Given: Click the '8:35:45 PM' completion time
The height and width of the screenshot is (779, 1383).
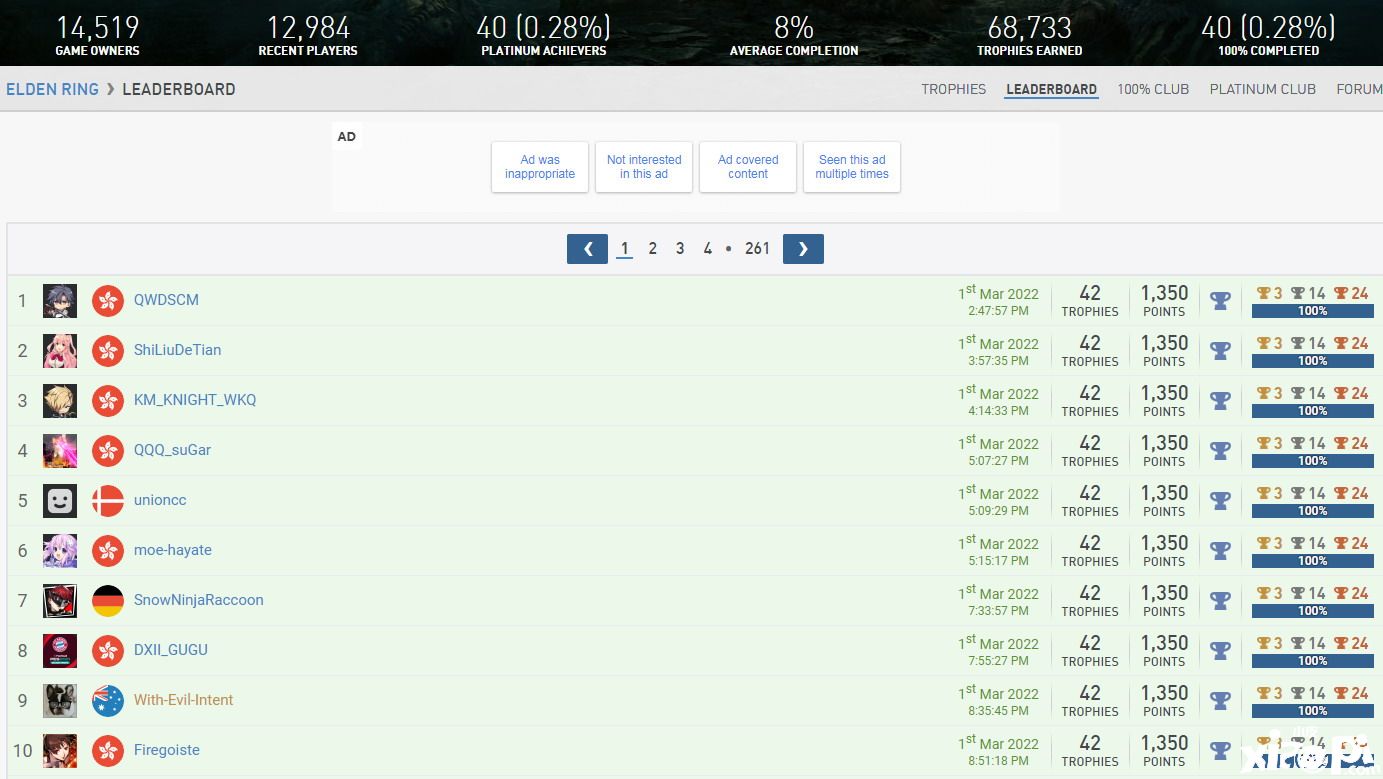Looking at the screenshot, I should coord(998,711).
